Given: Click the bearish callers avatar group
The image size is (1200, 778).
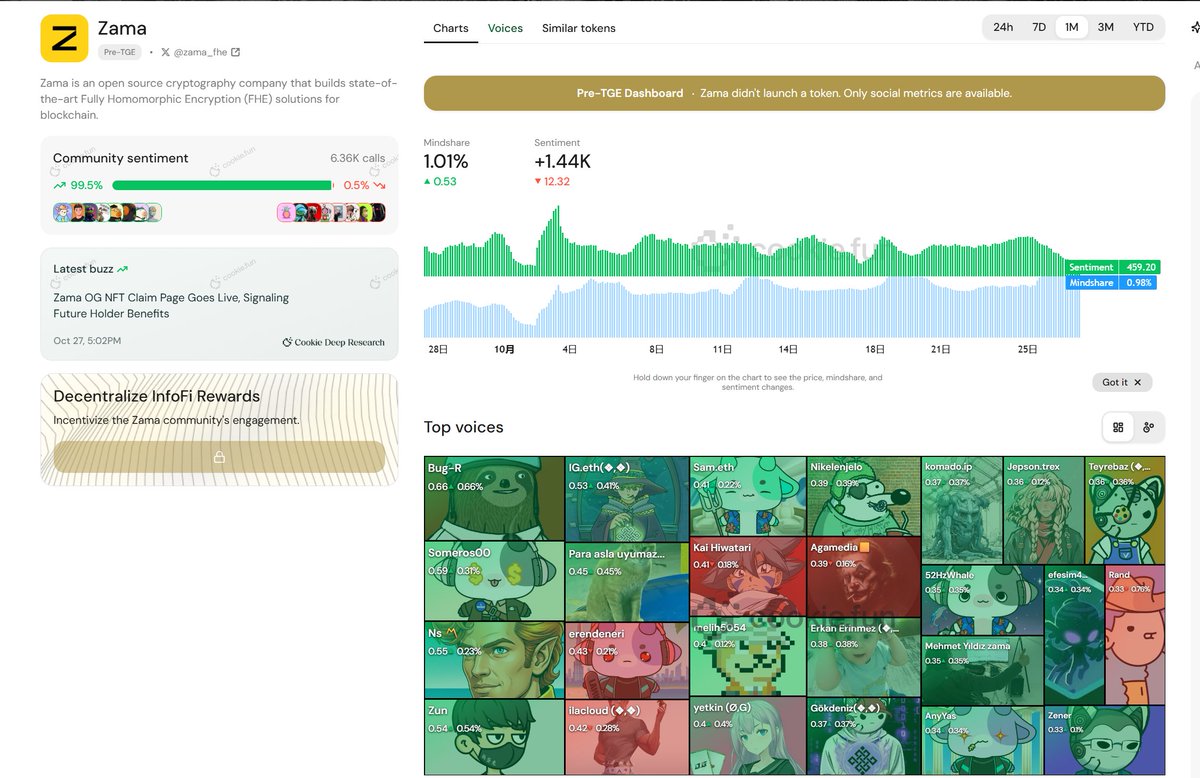Looking at the screenshot, I should pyautogui.click(x=330, y=212).
